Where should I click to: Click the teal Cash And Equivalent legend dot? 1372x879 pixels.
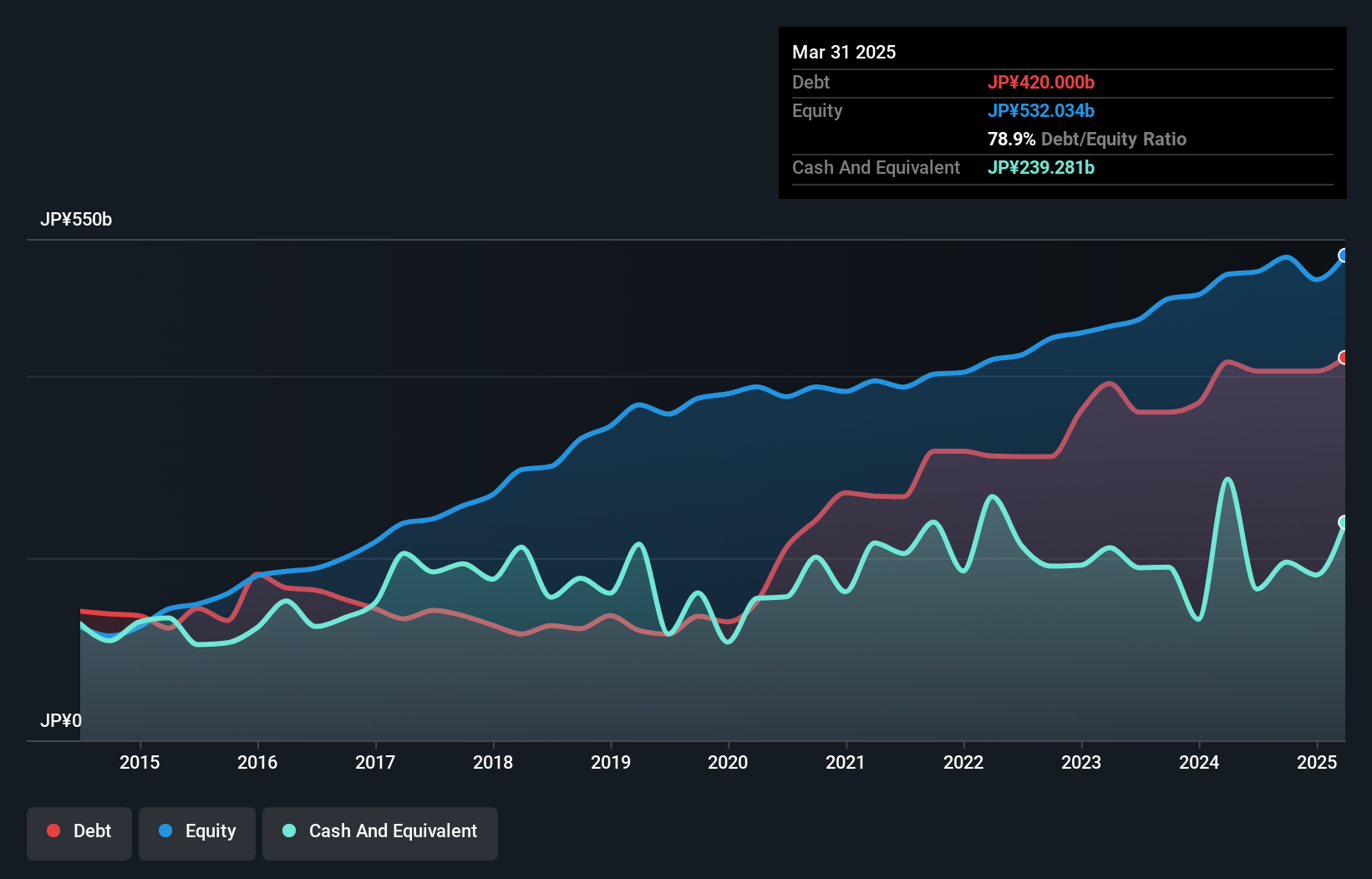point(289,831)
